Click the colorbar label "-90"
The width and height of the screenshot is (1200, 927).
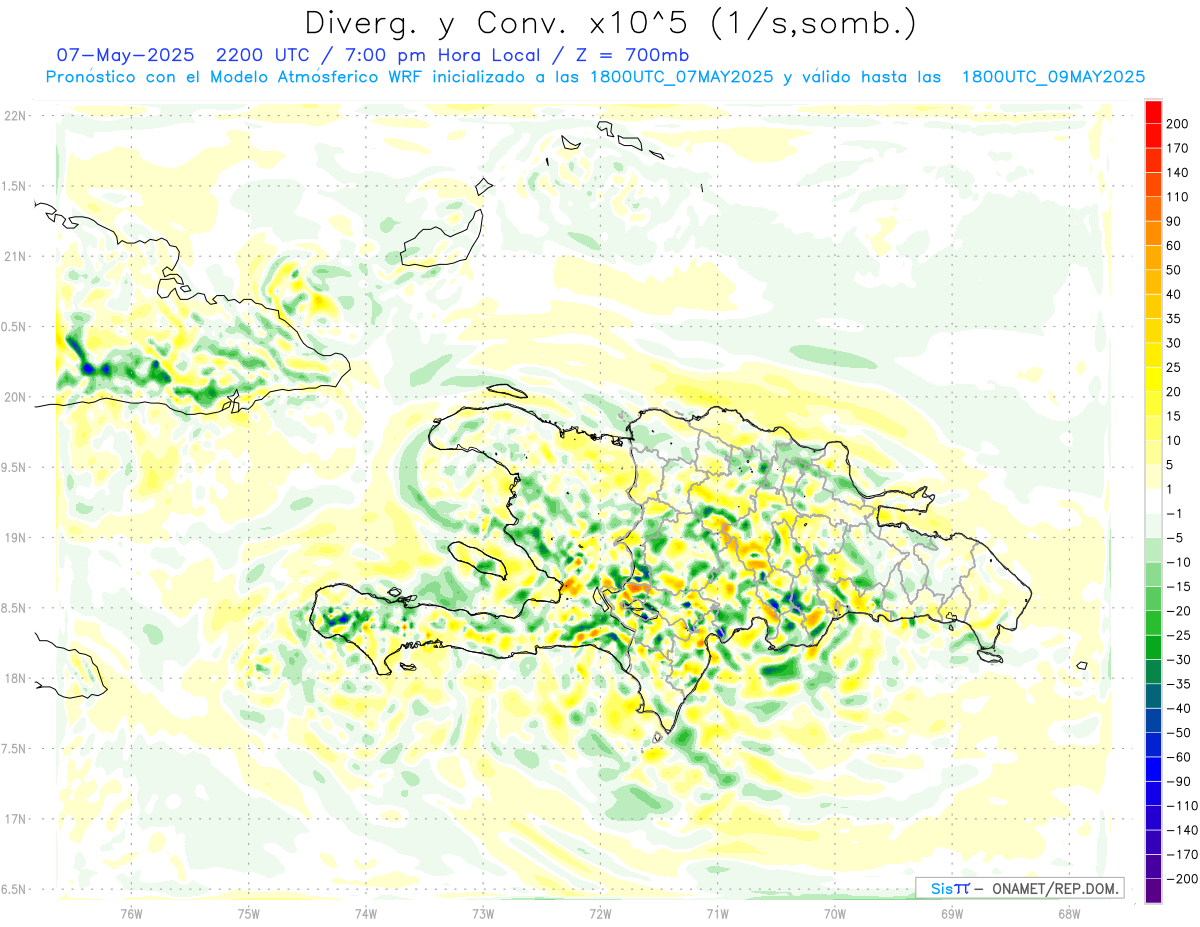(1178, 781)
